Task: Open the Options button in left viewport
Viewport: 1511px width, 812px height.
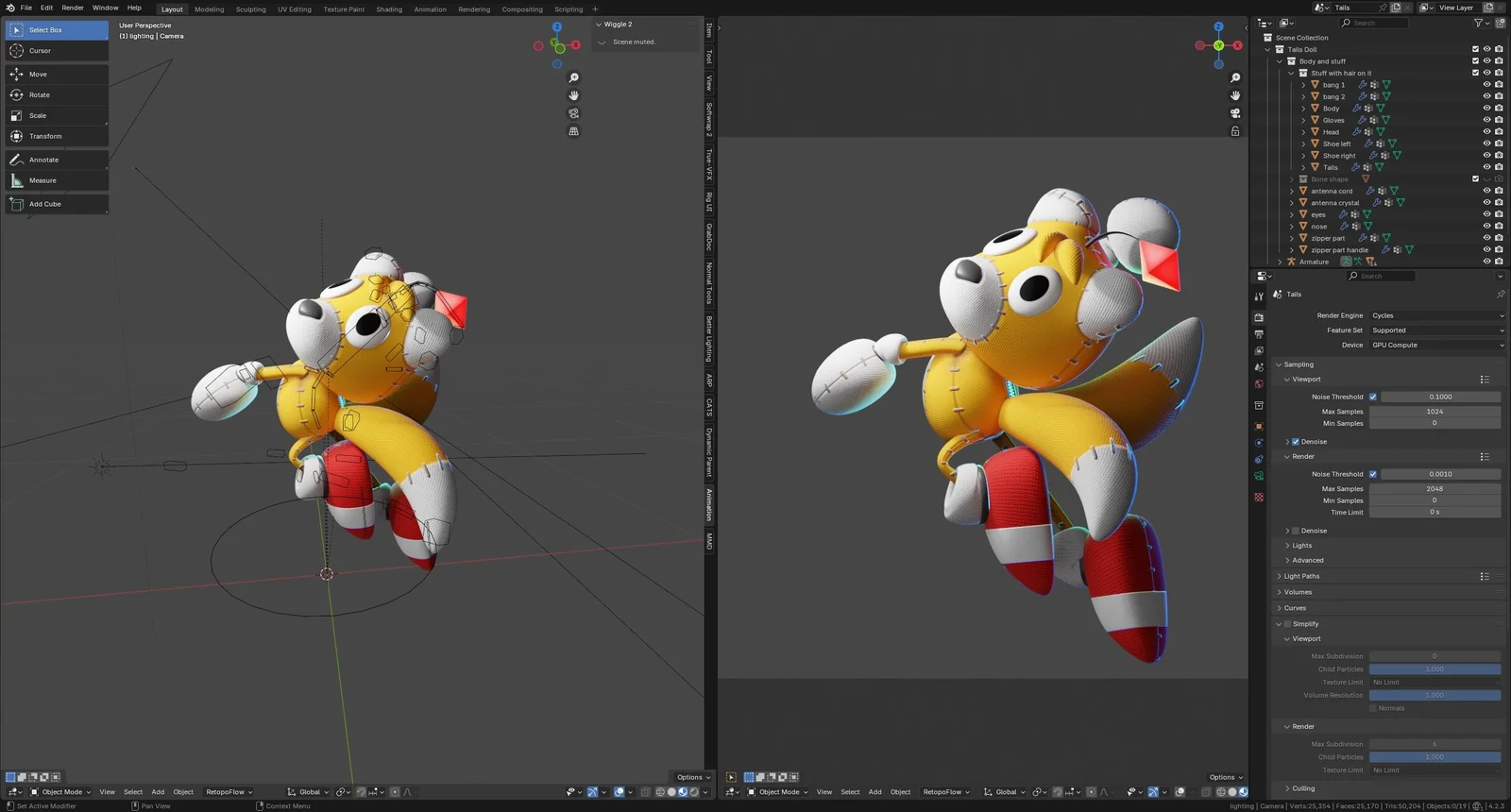Action: 693,777
